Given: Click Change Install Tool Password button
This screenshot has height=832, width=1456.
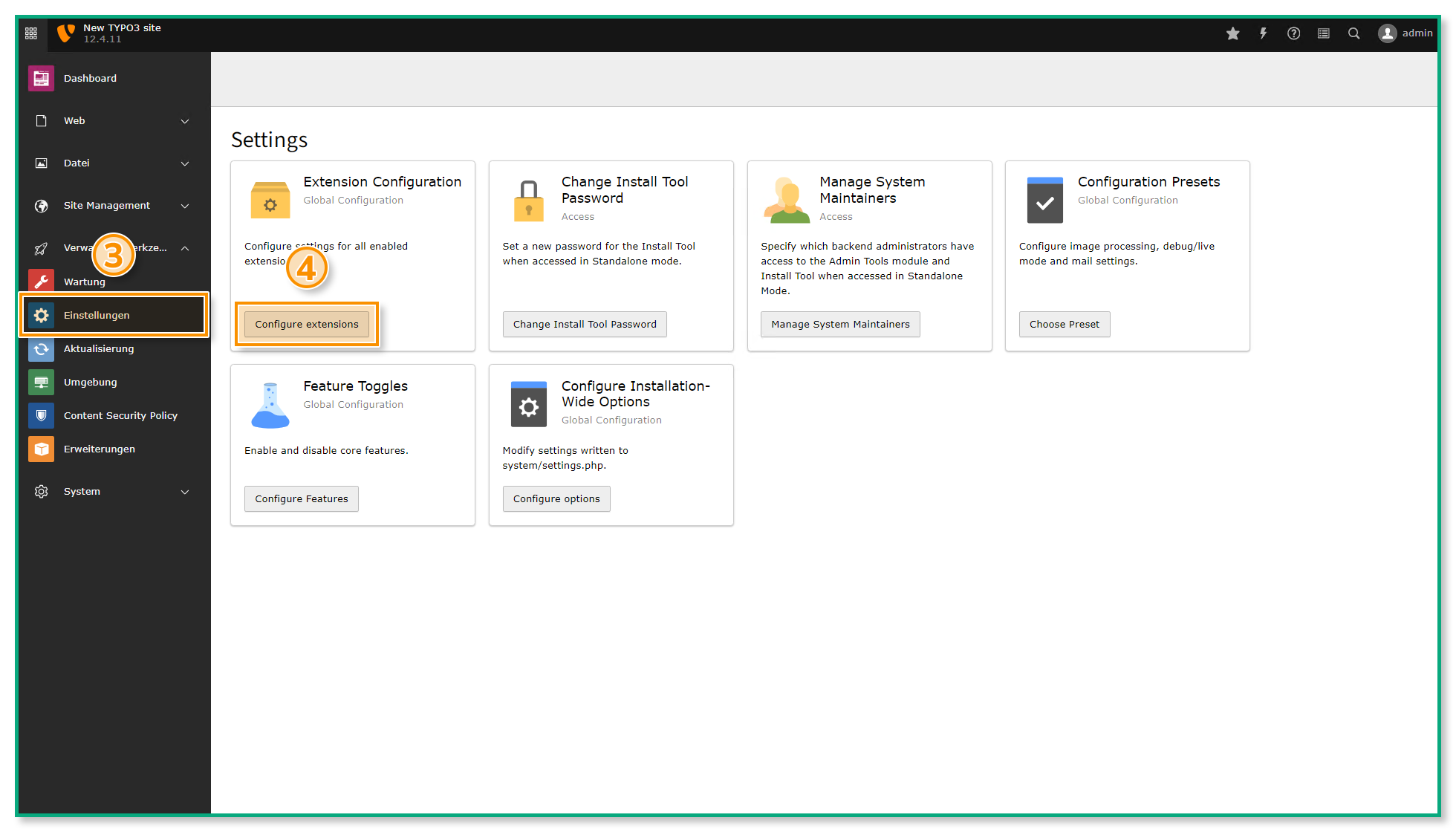Looking at the screenshot, I should pyautogui.click(x=585, y=324).
